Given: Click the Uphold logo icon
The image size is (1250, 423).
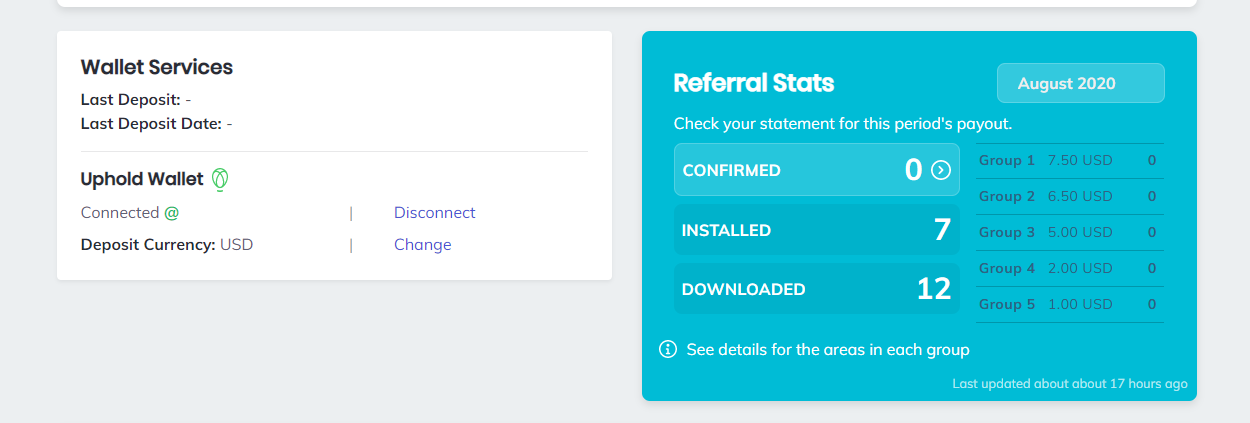Looking at the screenshot, I should click(x=220, y=179).
